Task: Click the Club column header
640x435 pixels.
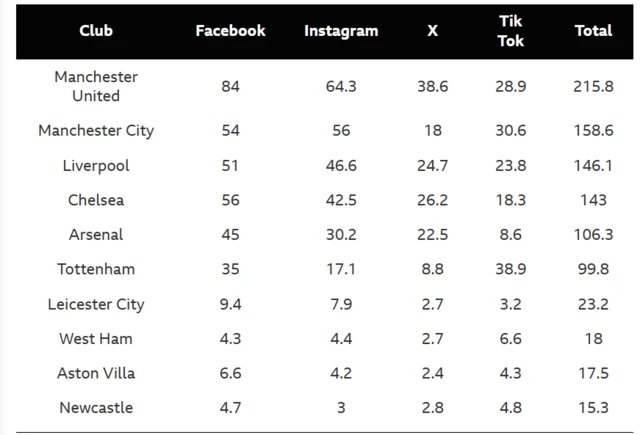Action: 96,31
